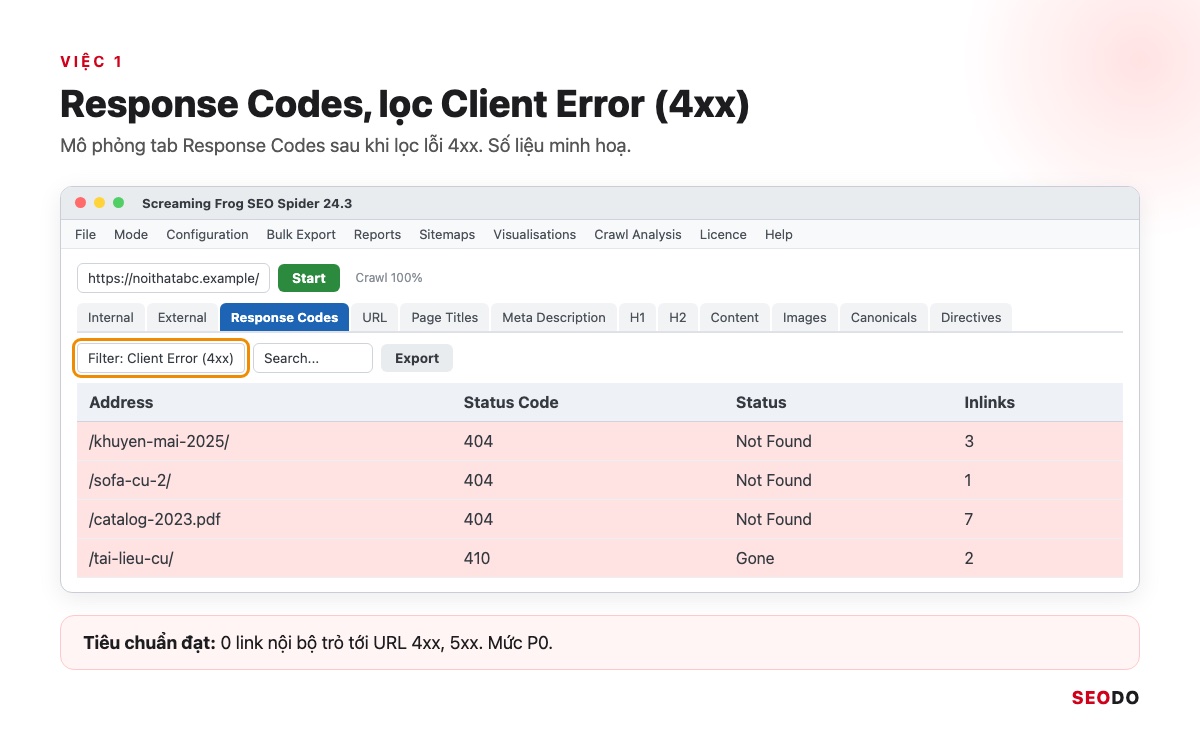Open the Help menu
Screen dimensions: 1200x730
pos(779,234)
